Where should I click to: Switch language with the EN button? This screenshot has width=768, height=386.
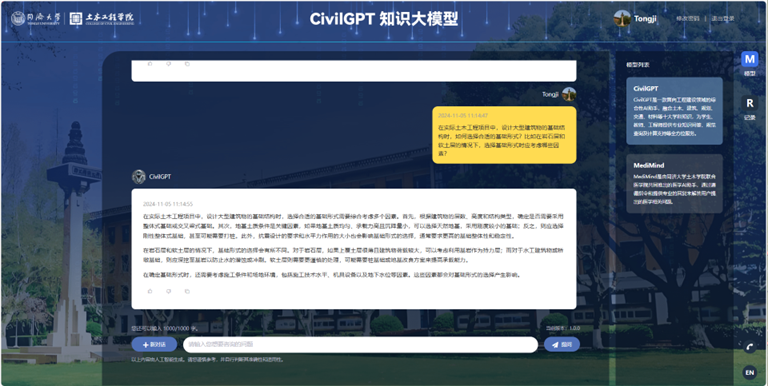point(749,373)
